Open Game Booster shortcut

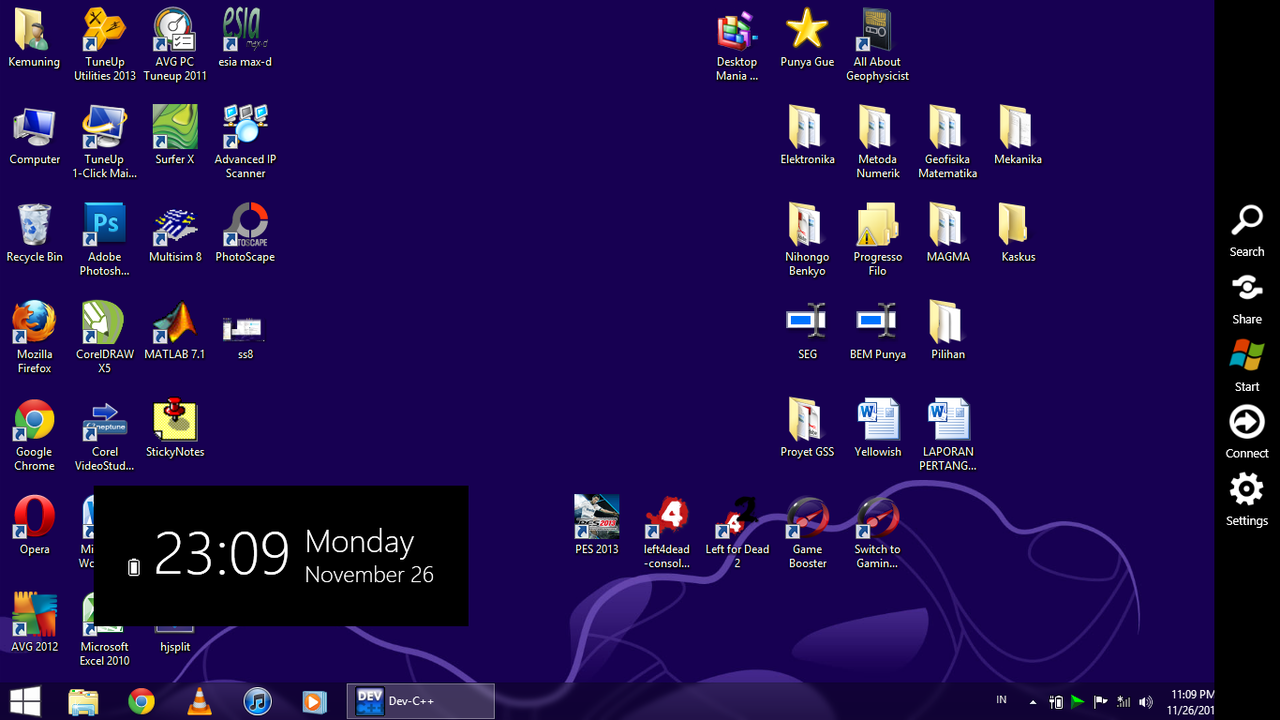[807, 532]
